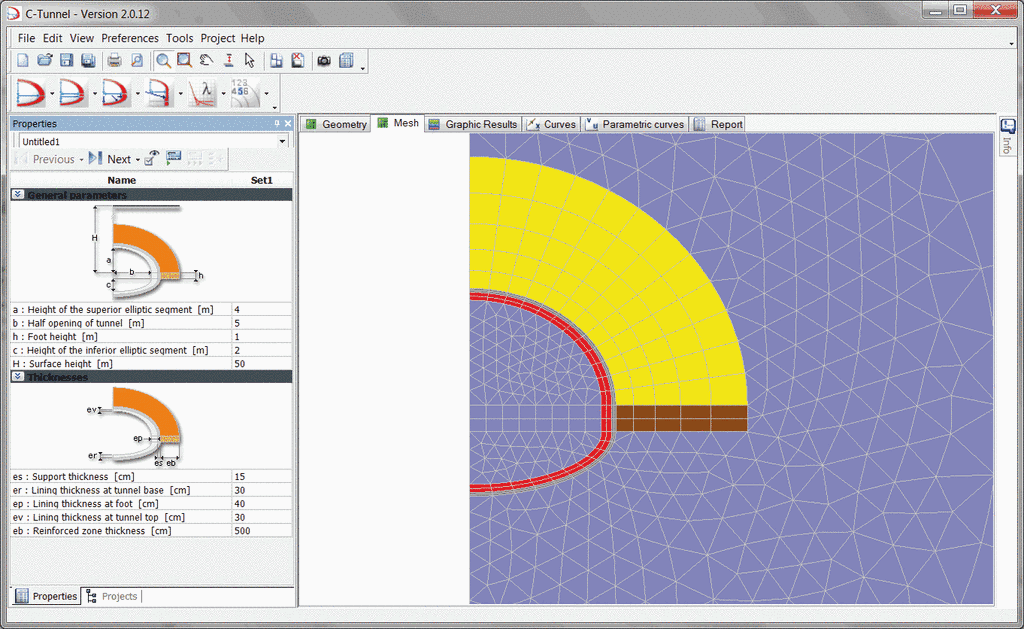Choose the arrow pointer selection tool

click(x=249, y=61)
